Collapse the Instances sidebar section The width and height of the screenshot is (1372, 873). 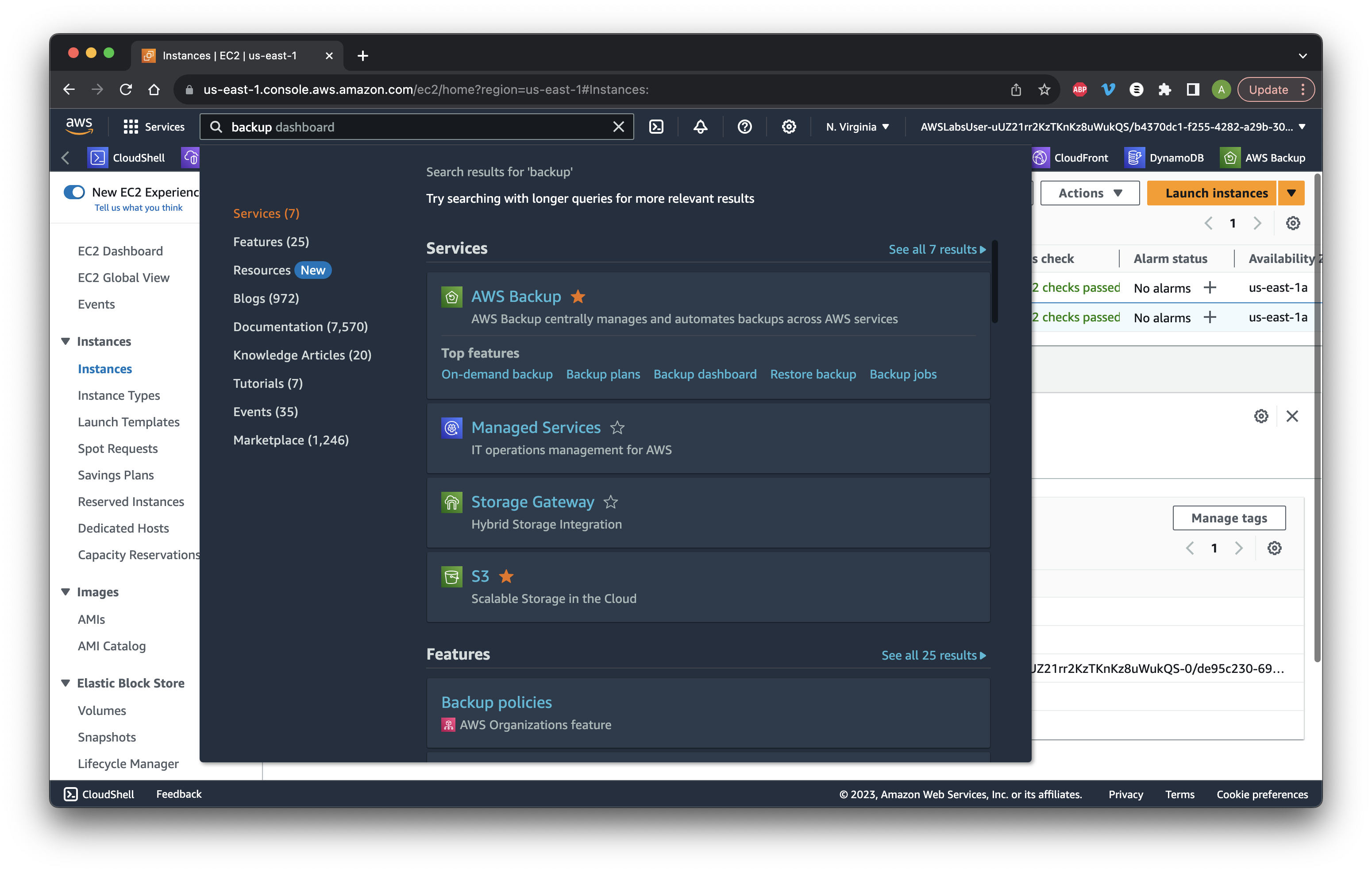pos(66,341)
